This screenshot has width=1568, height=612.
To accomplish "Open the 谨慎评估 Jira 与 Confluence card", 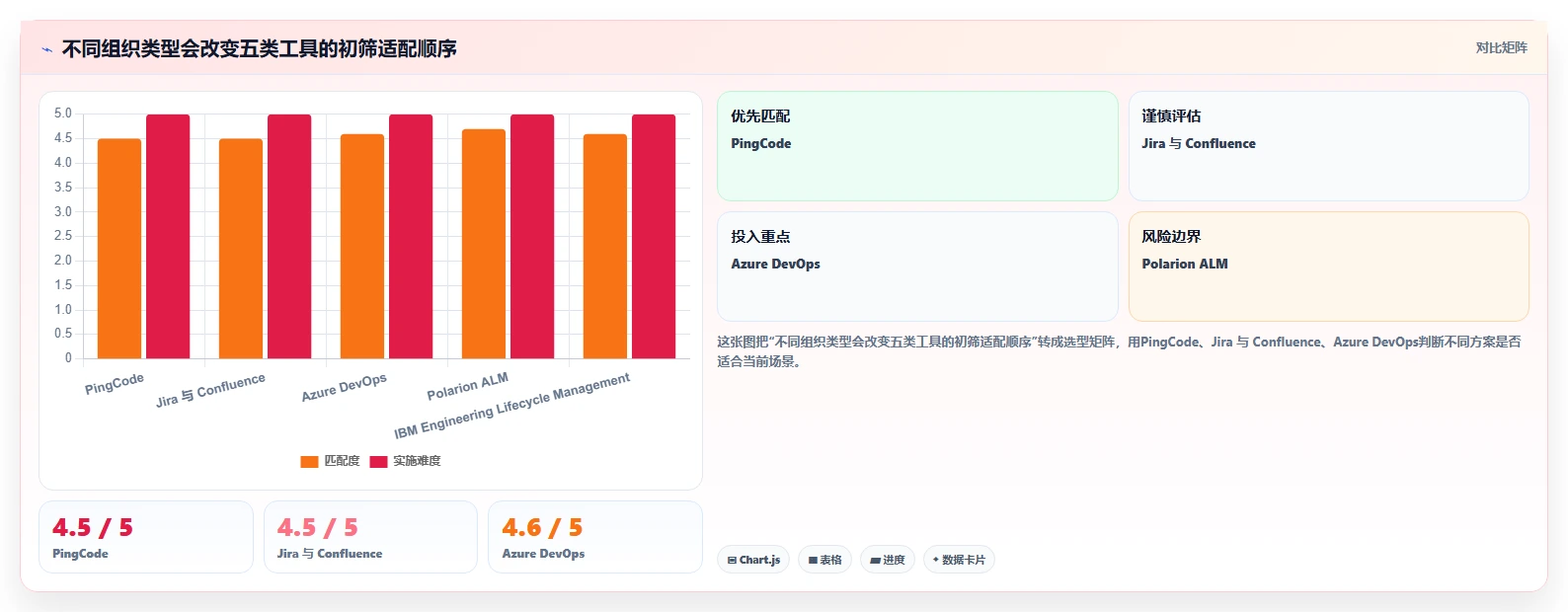I will coord(1328,146).
